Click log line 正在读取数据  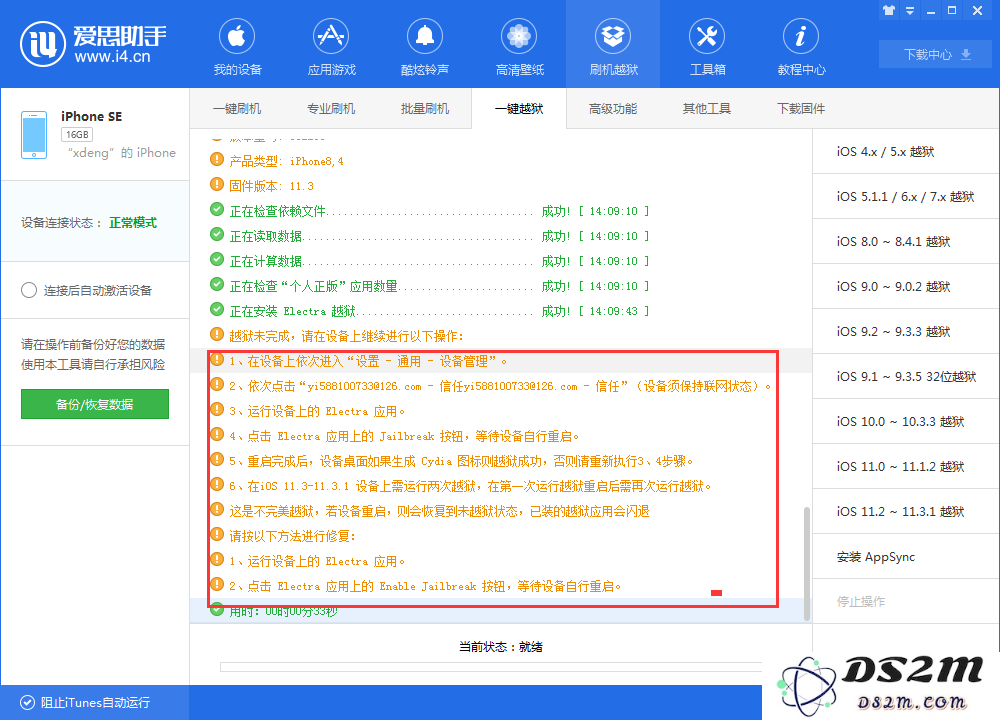pos(439,236)
